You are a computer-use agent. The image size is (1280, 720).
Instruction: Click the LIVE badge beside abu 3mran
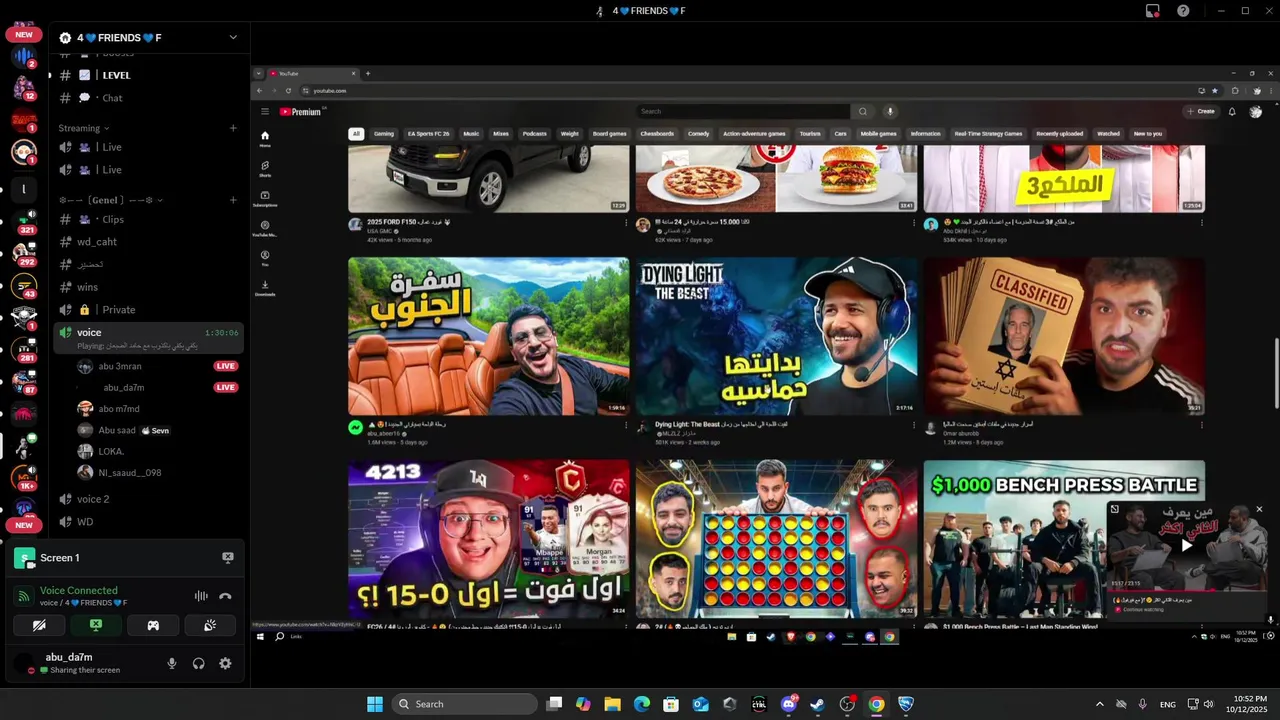(x=226, y=366)
